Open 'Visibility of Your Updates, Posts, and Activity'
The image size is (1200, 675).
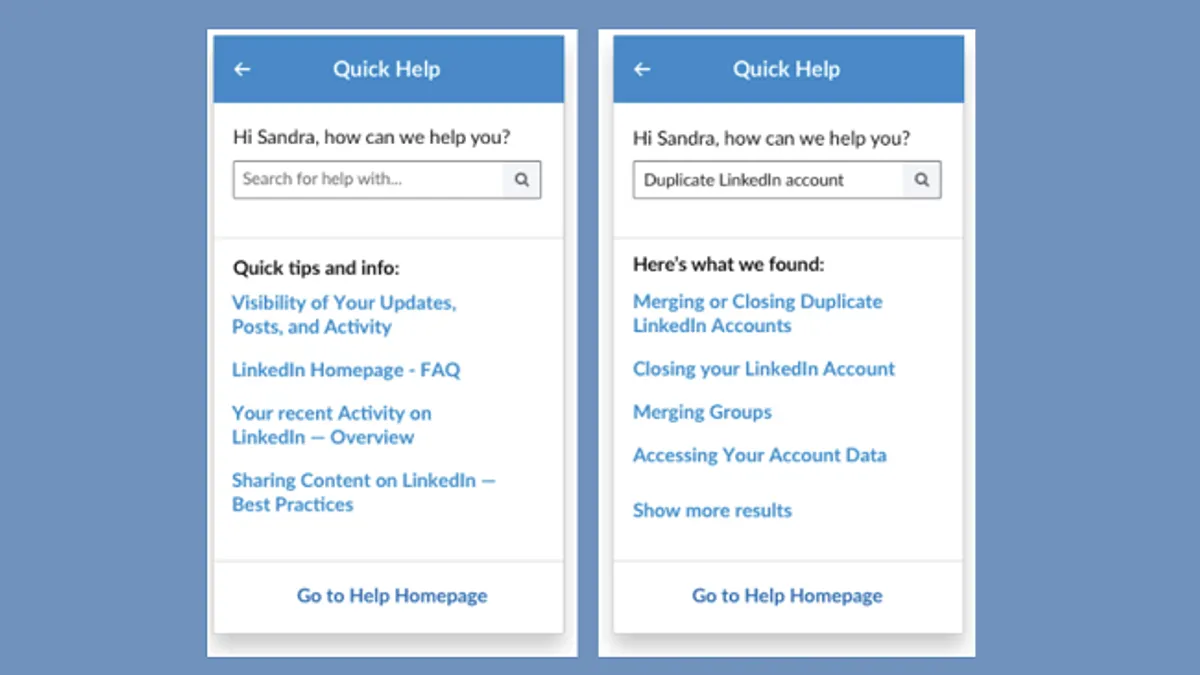[x=344, y=314]
